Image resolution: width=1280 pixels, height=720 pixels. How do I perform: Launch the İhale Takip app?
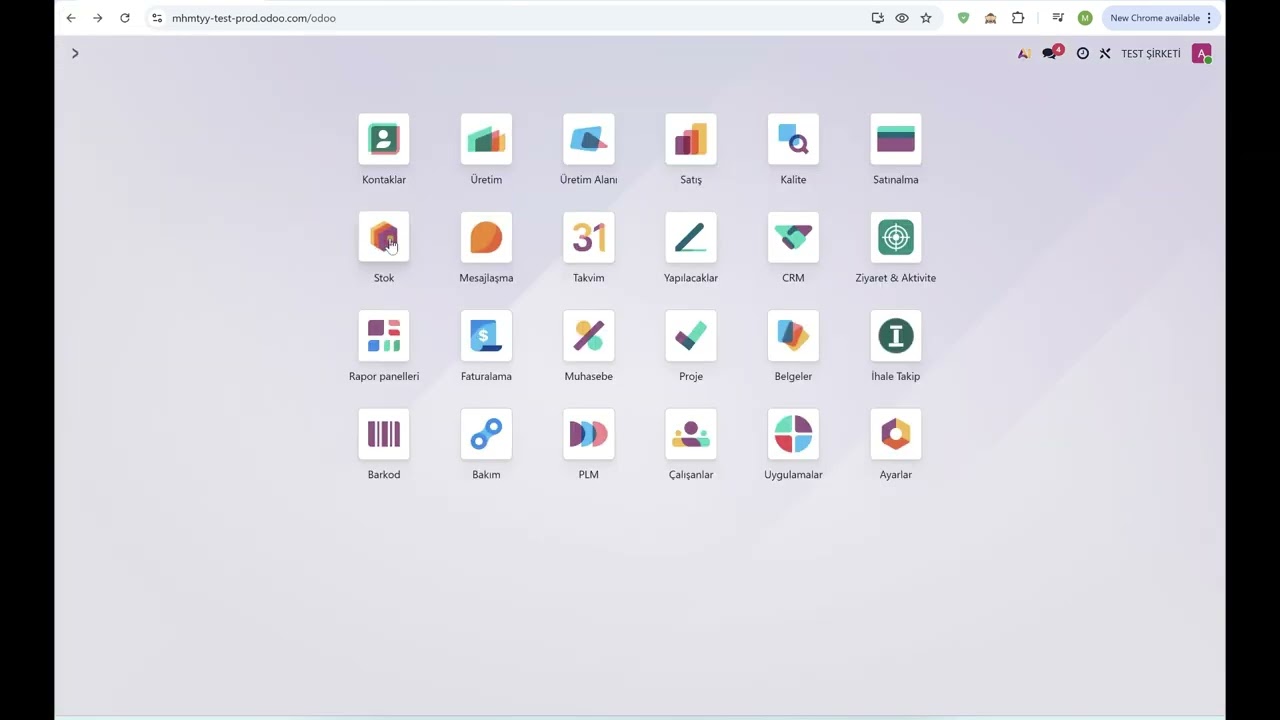(x=896, y=336)
